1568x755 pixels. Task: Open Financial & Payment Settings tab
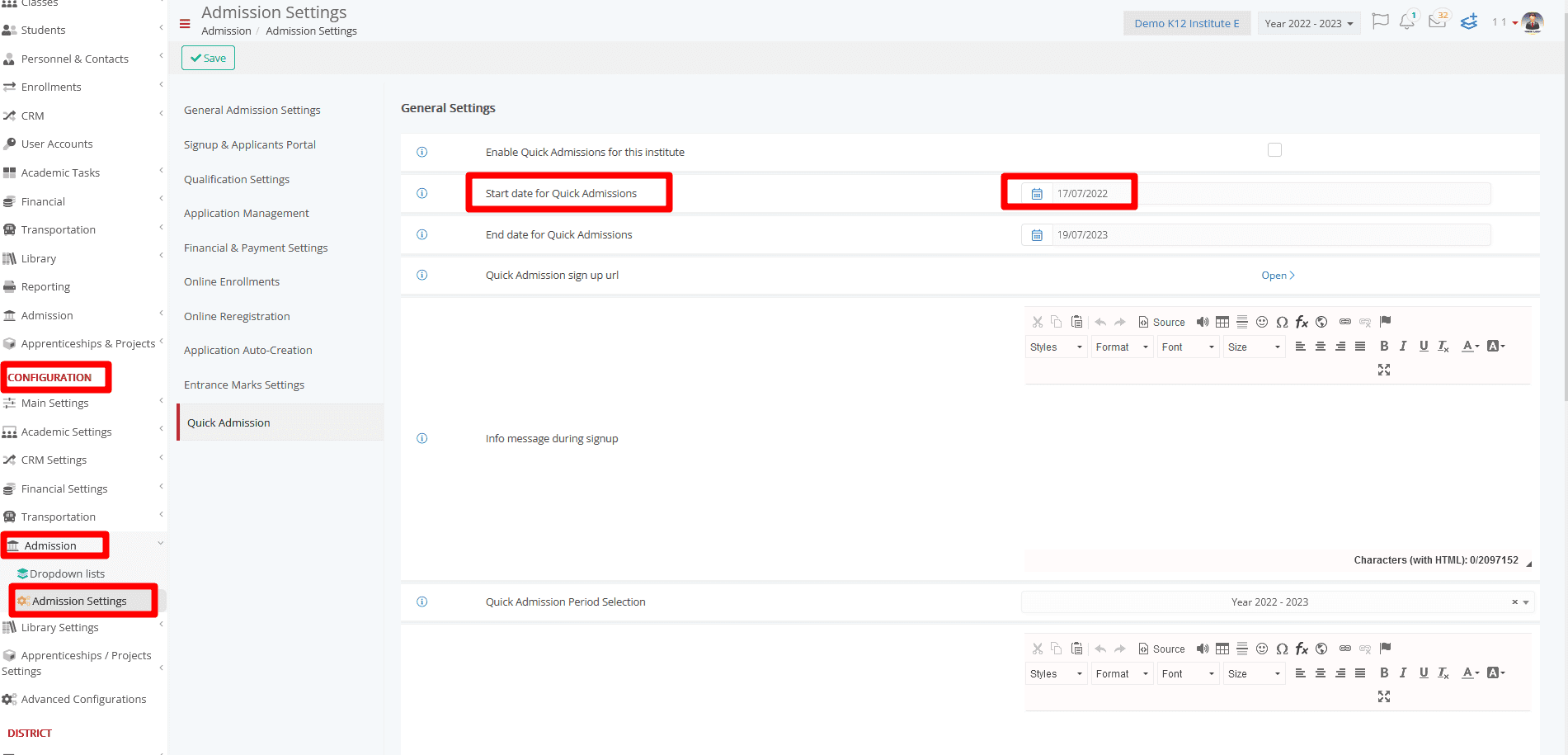(x=256, y=248)
